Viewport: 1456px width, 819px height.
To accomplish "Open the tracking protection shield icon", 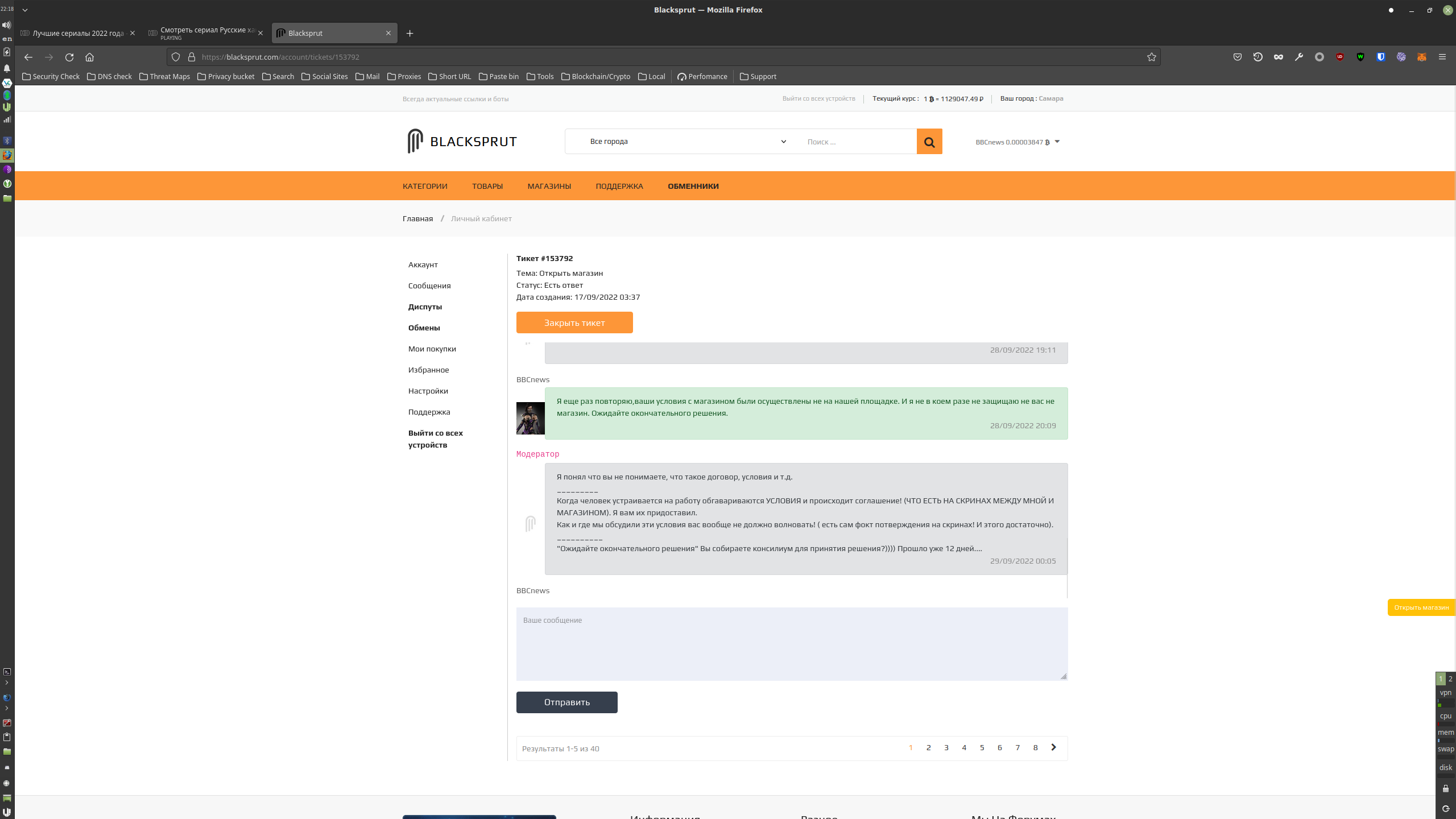I will pos(176,57).
